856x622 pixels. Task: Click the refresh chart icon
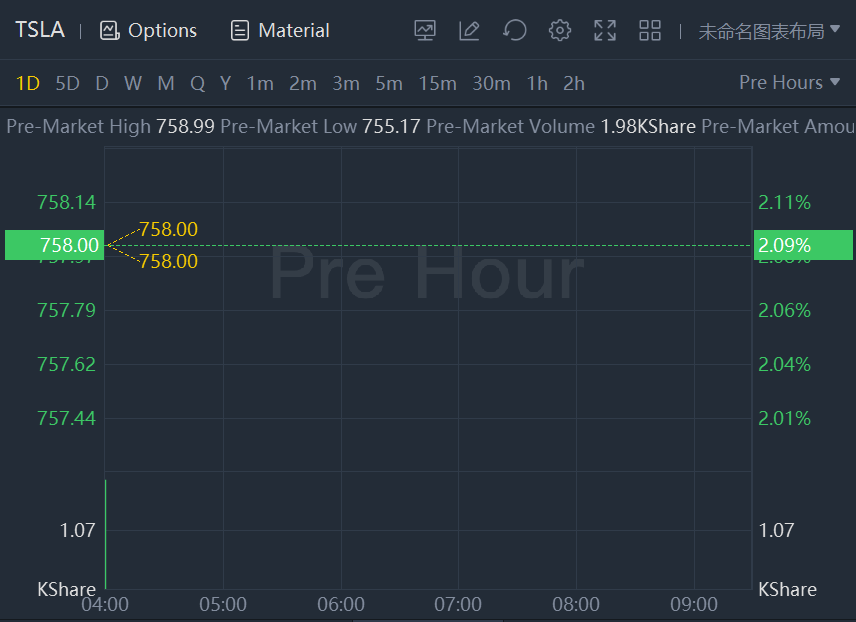pos(515,31)
